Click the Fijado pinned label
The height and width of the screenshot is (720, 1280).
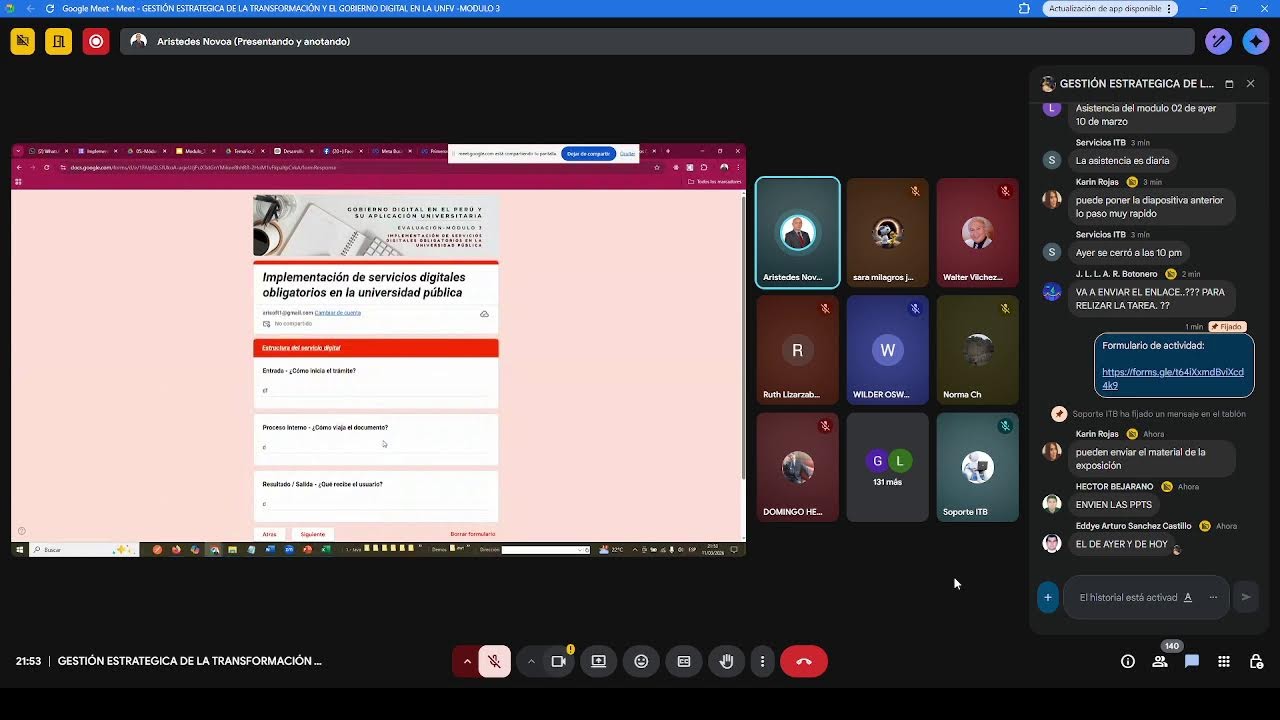(1228, 327)
